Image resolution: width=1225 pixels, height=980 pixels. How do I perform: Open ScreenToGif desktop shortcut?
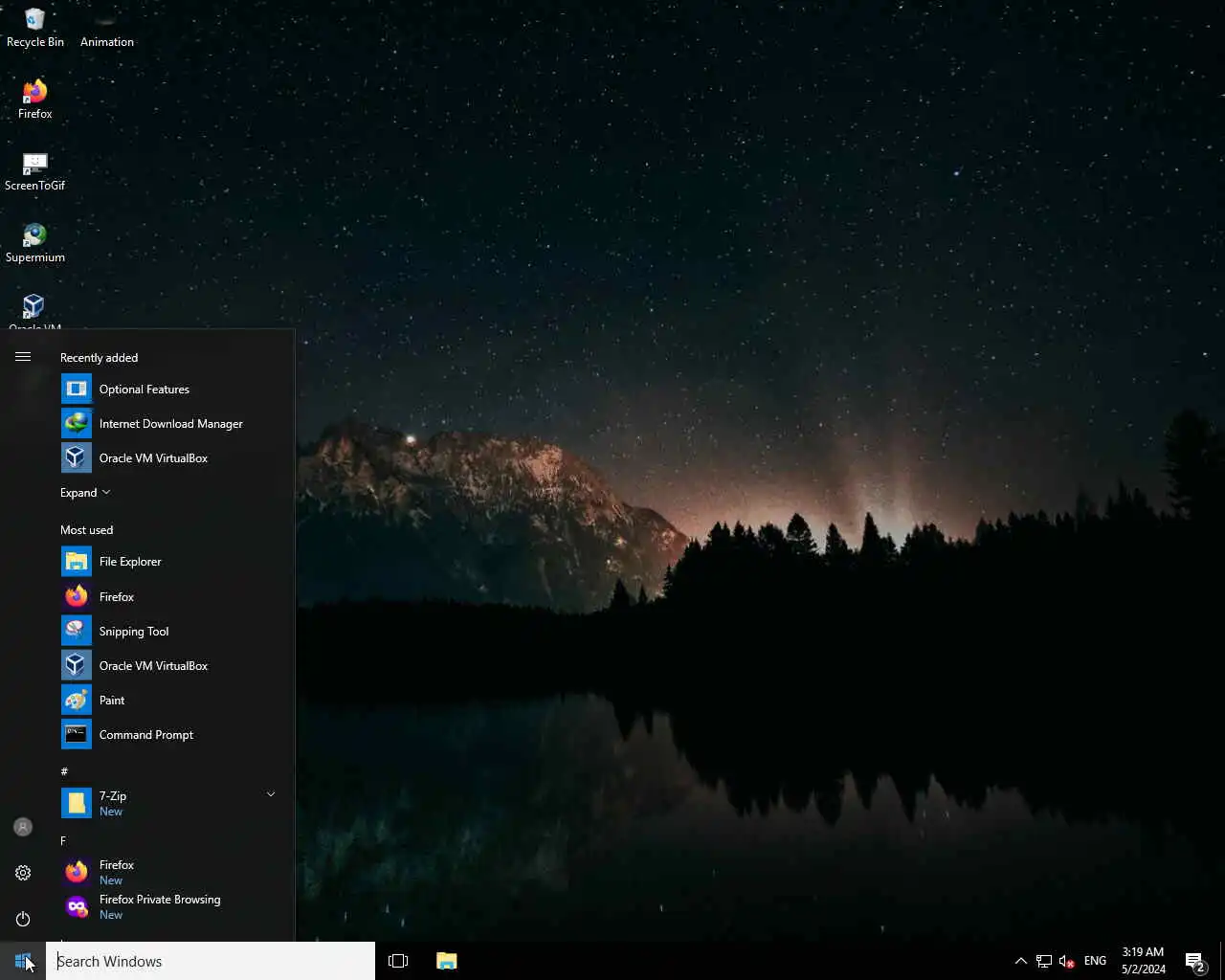[34, 171]
